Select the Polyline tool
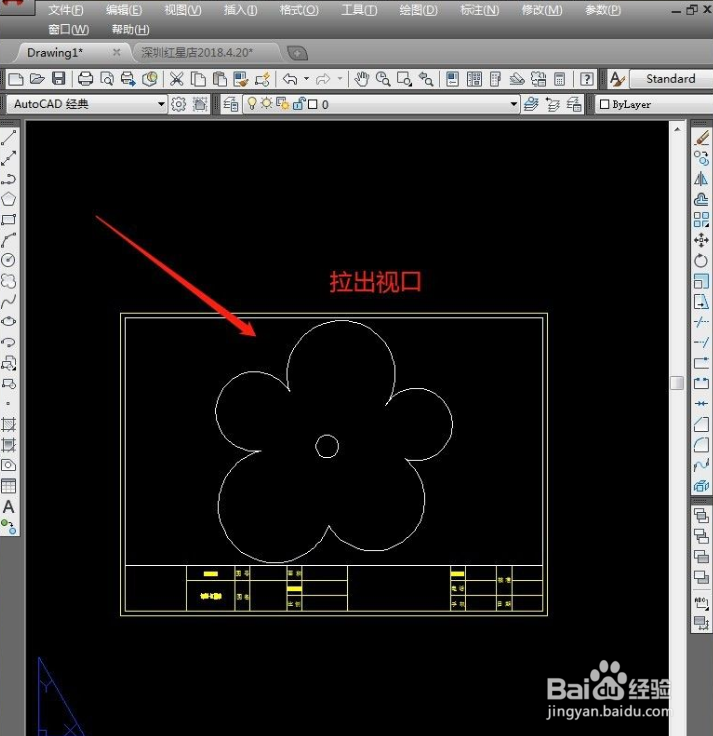This screenshot has height=736, width=713. coord(8,179)
